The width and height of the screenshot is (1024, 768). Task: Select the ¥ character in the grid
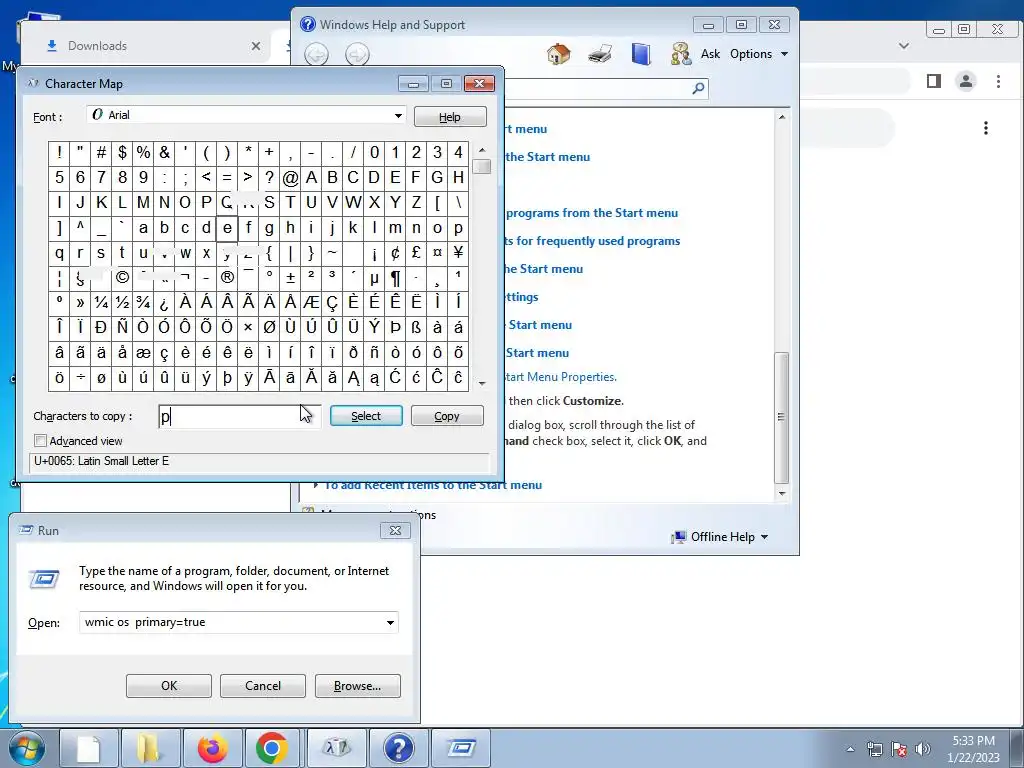pyautogui.click(x=458, y=253)
